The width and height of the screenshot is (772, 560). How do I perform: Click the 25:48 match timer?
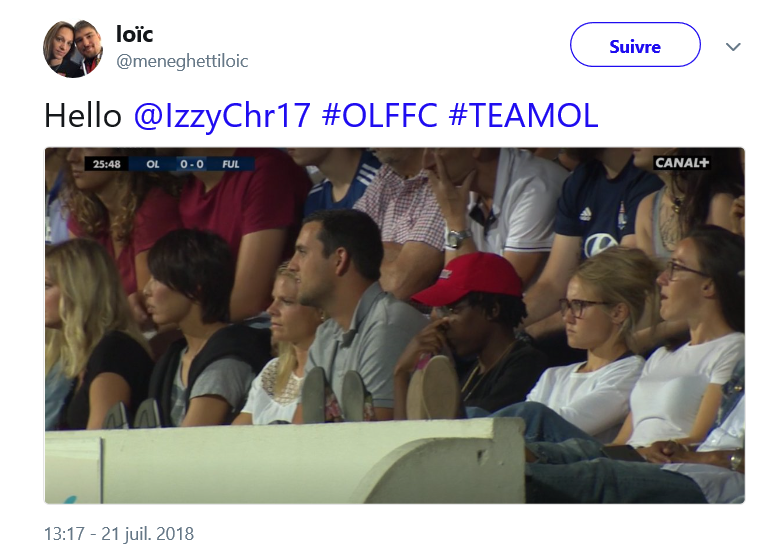(106, 164)
